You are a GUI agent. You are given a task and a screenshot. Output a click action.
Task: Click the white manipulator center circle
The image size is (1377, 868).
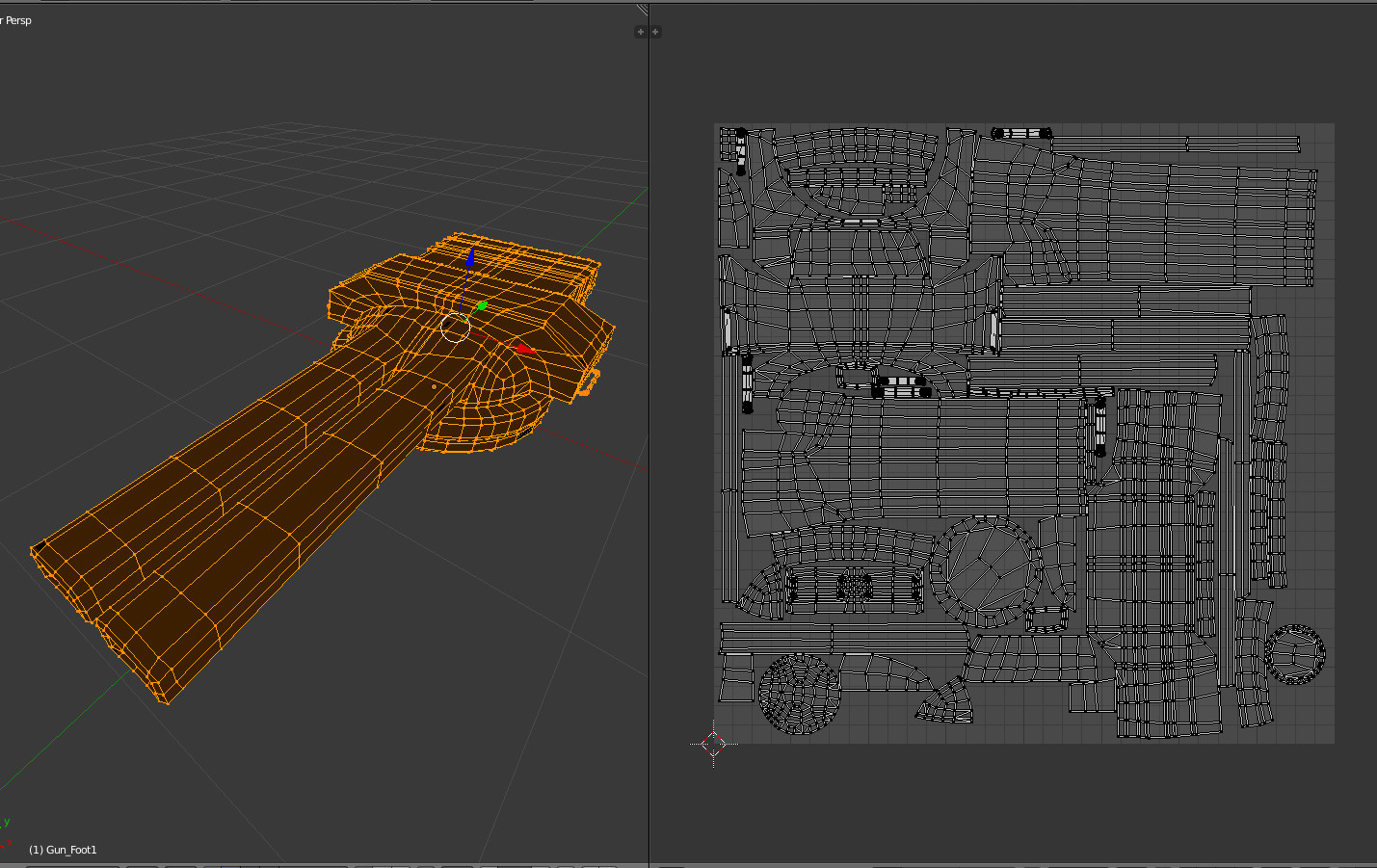click(455, 328)
